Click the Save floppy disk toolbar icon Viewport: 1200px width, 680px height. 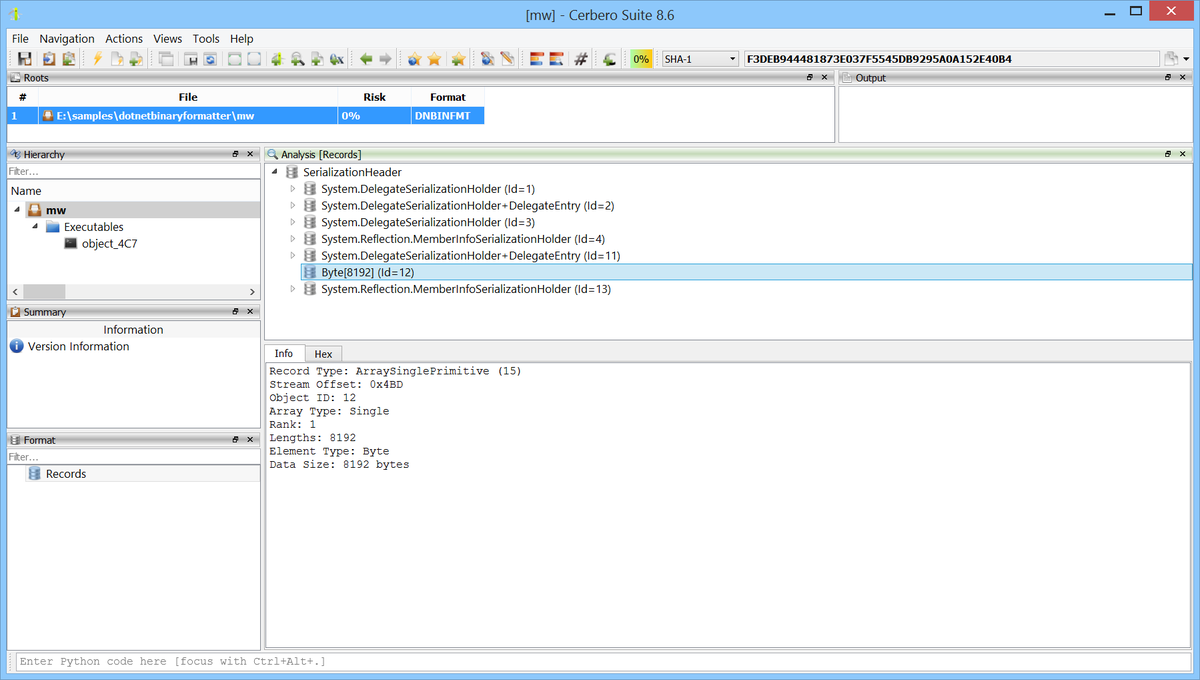(24, 59)
